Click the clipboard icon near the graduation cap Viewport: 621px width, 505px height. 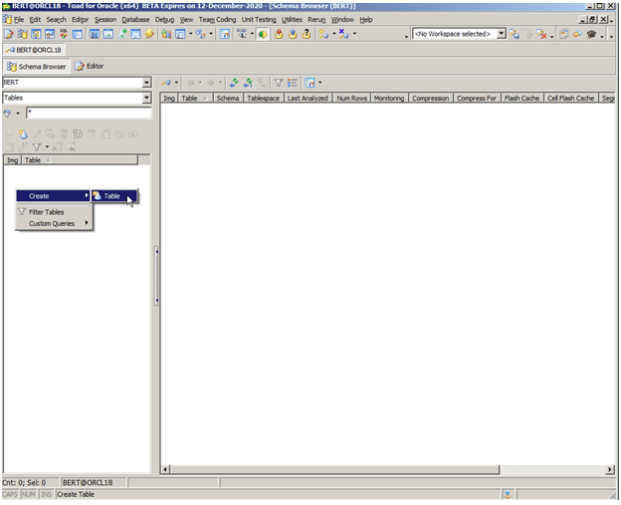point(564,34)
